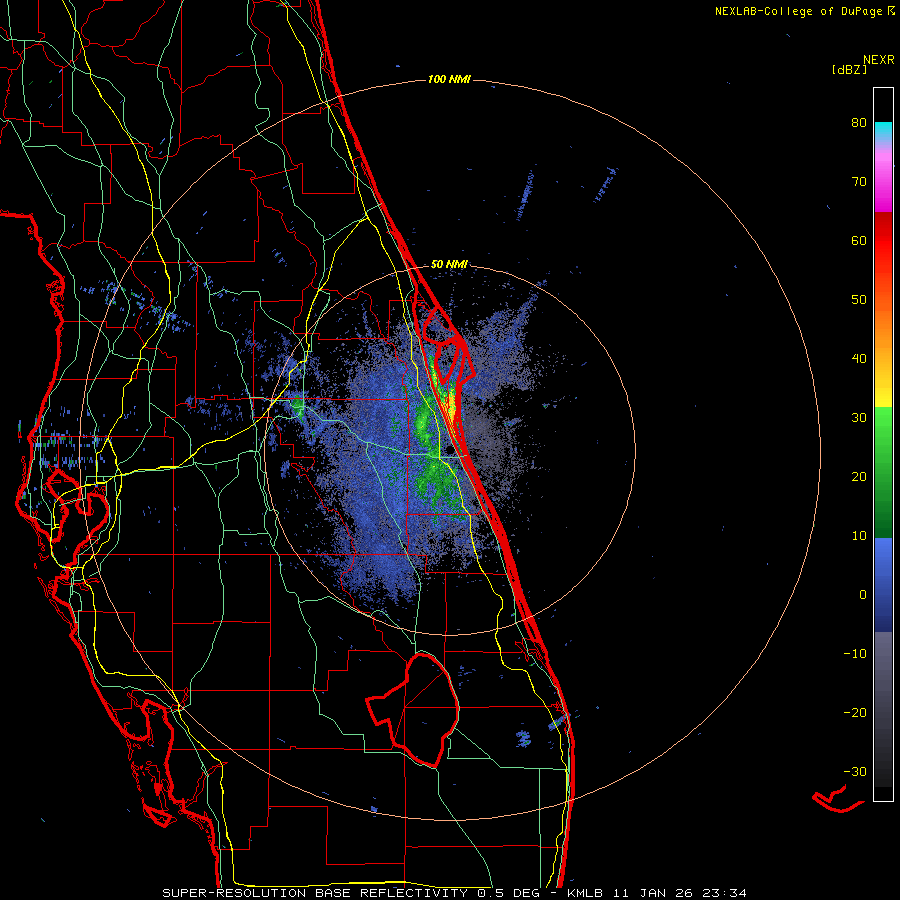Click the red outlined Lake Okeechobee shape
Viewport: 900px width, 900px height.
click(x=413, y=710)
